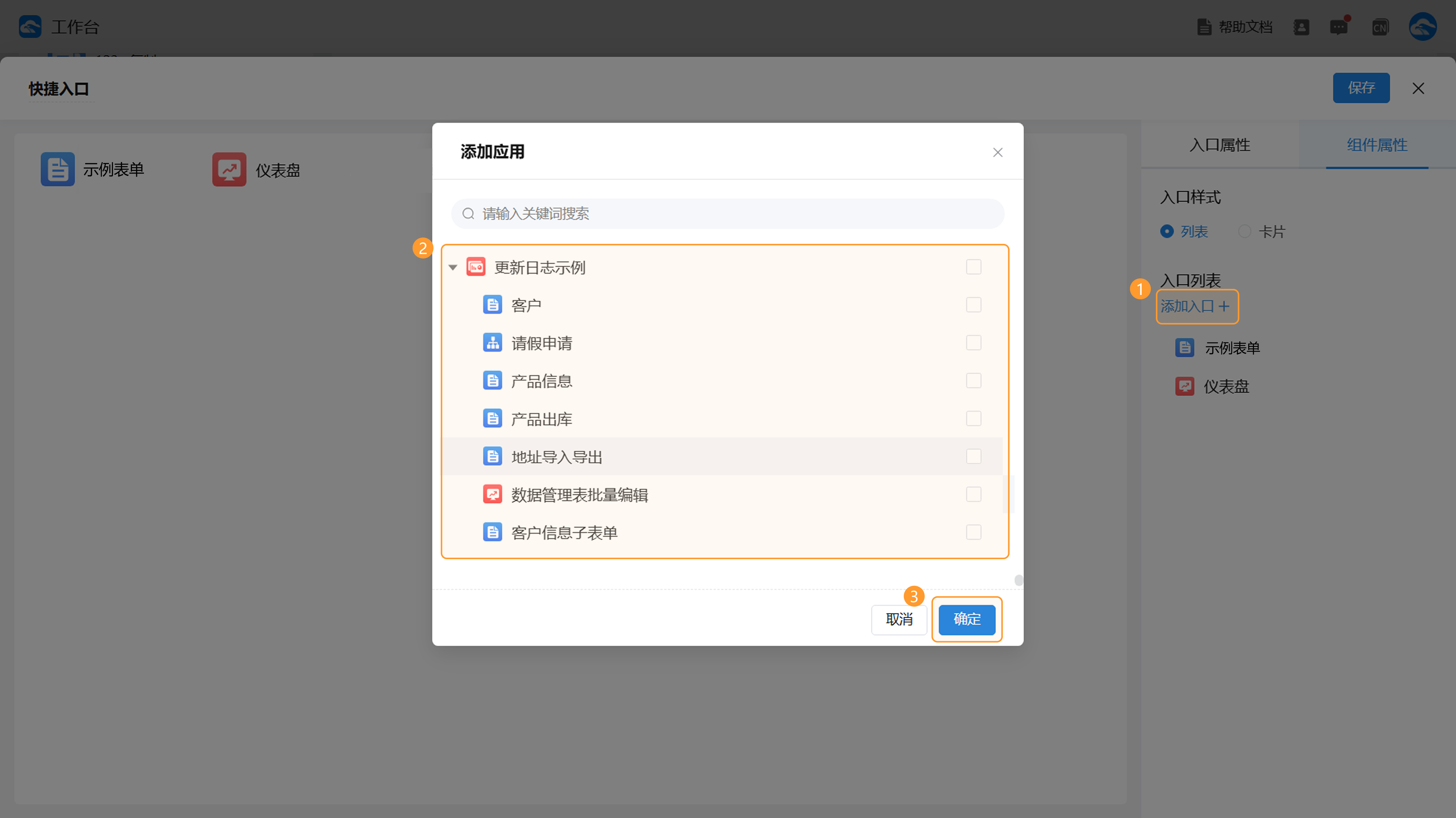This screenshot has width=1456, height=818.
Task: Switch to the 组件属性 tab
Action: point(1377,145)
